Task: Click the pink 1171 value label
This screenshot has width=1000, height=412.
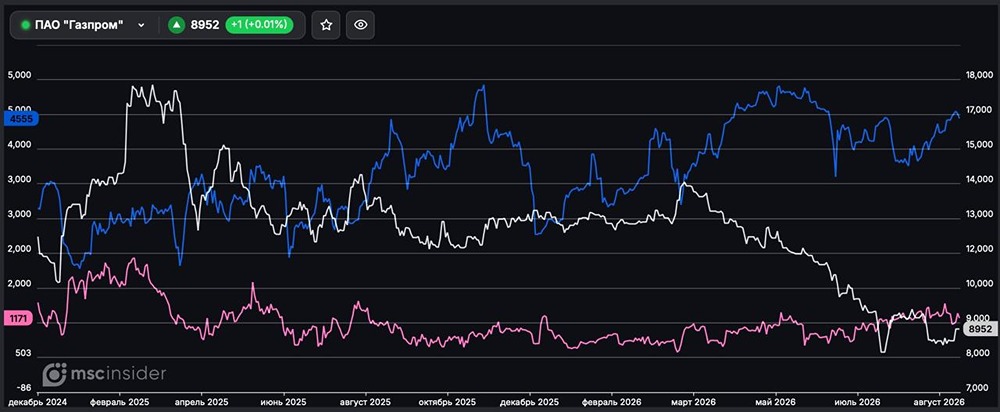Action: point(17,318)
